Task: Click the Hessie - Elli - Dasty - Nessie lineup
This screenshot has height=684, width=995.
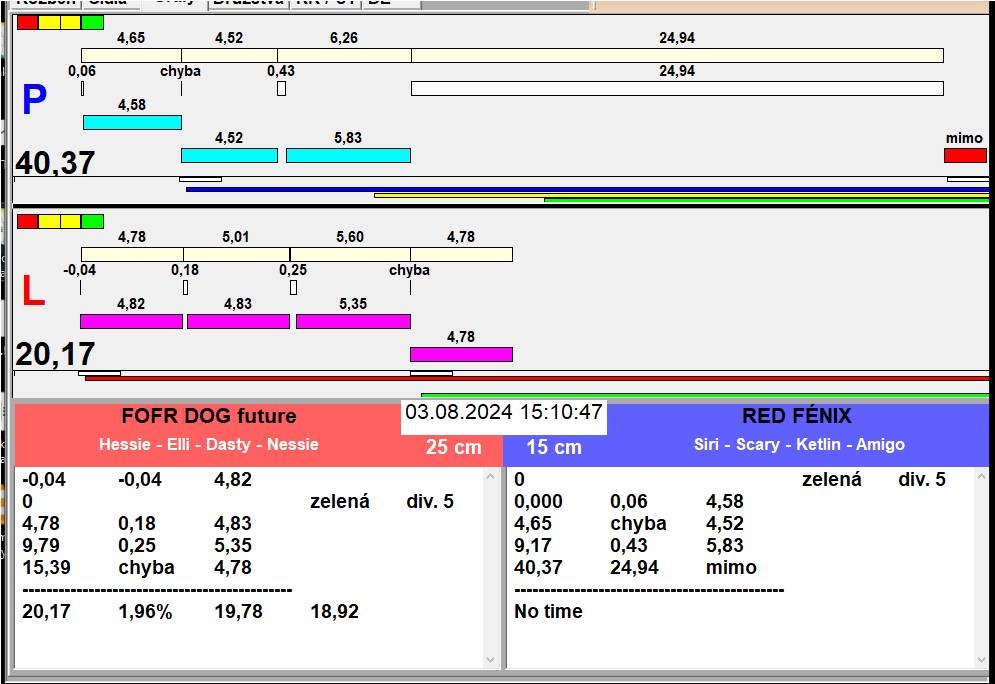Action: [x=209, y=444]
